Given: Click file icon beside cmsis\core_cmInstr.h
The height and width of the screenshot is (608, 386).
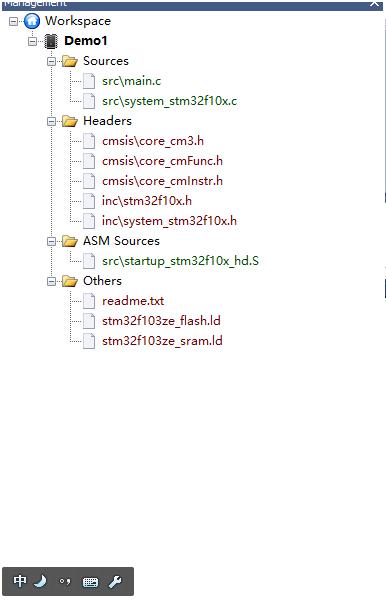Looking at the screenshot, I should 89,181.
